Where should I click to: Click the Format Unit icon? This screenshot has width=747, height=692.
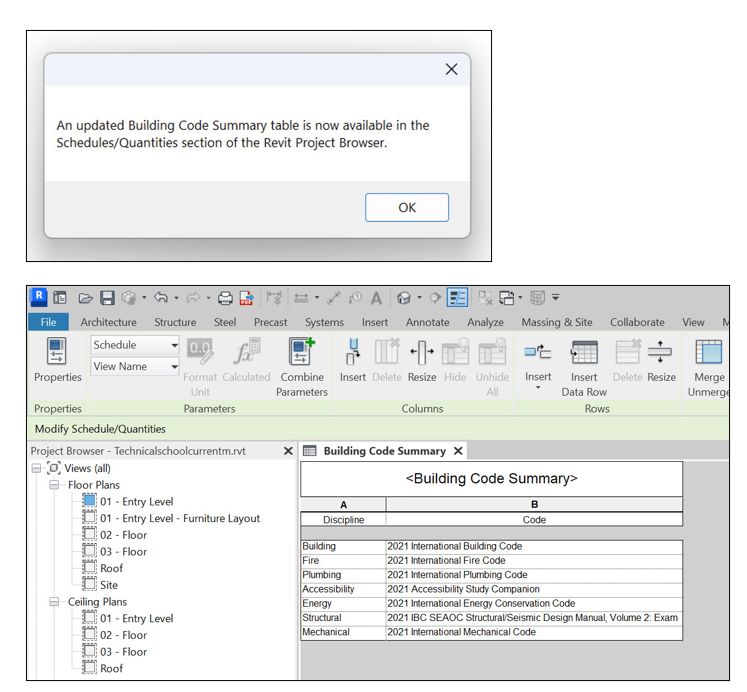coord(200,351)
